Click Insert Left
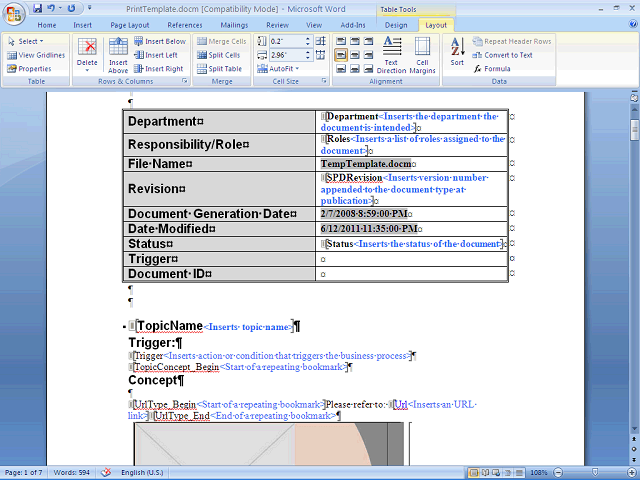640x480 pixels. [x=156, y=55]
